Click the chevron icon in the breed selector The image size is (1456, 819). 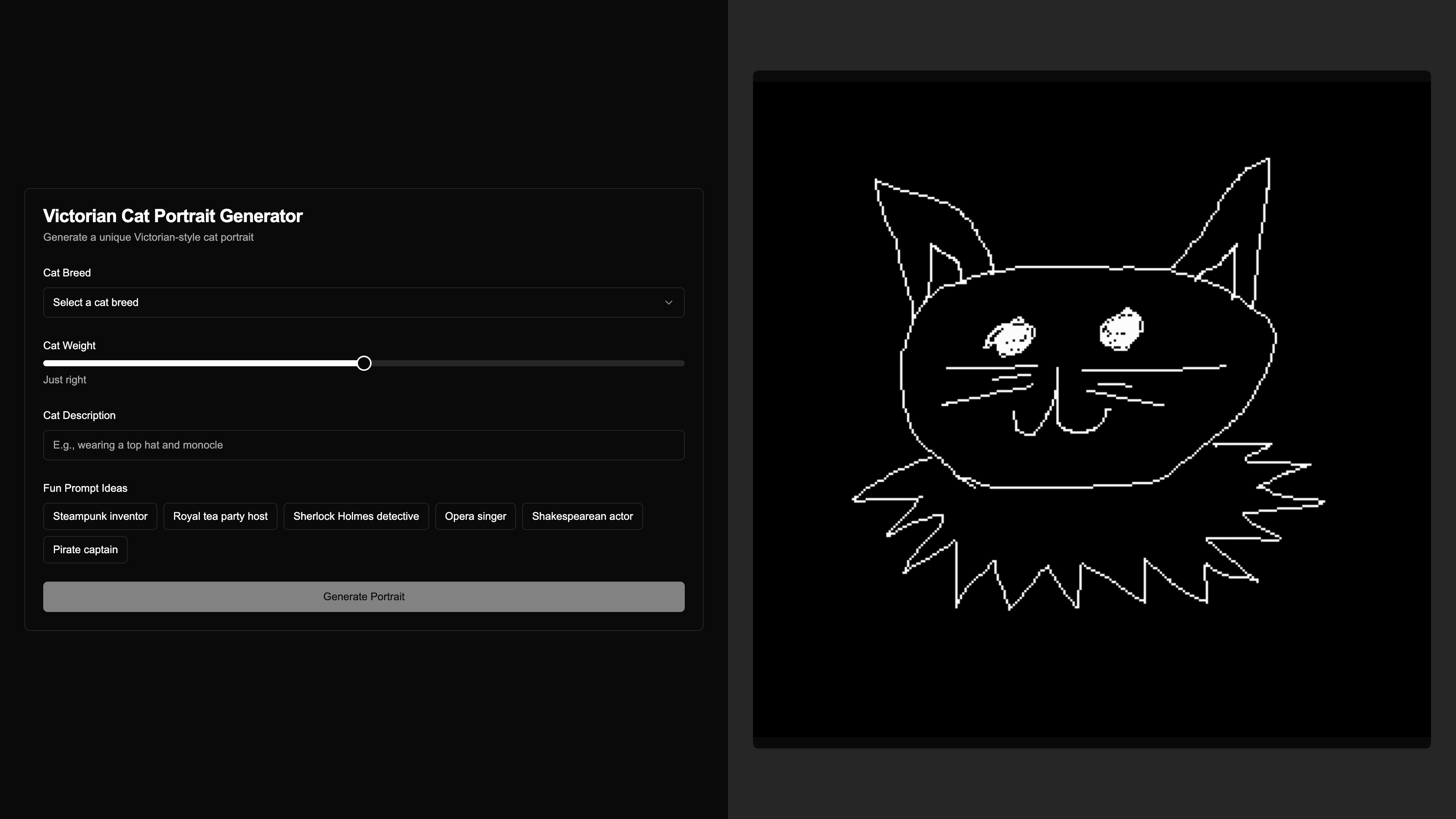tap(668, 303)
